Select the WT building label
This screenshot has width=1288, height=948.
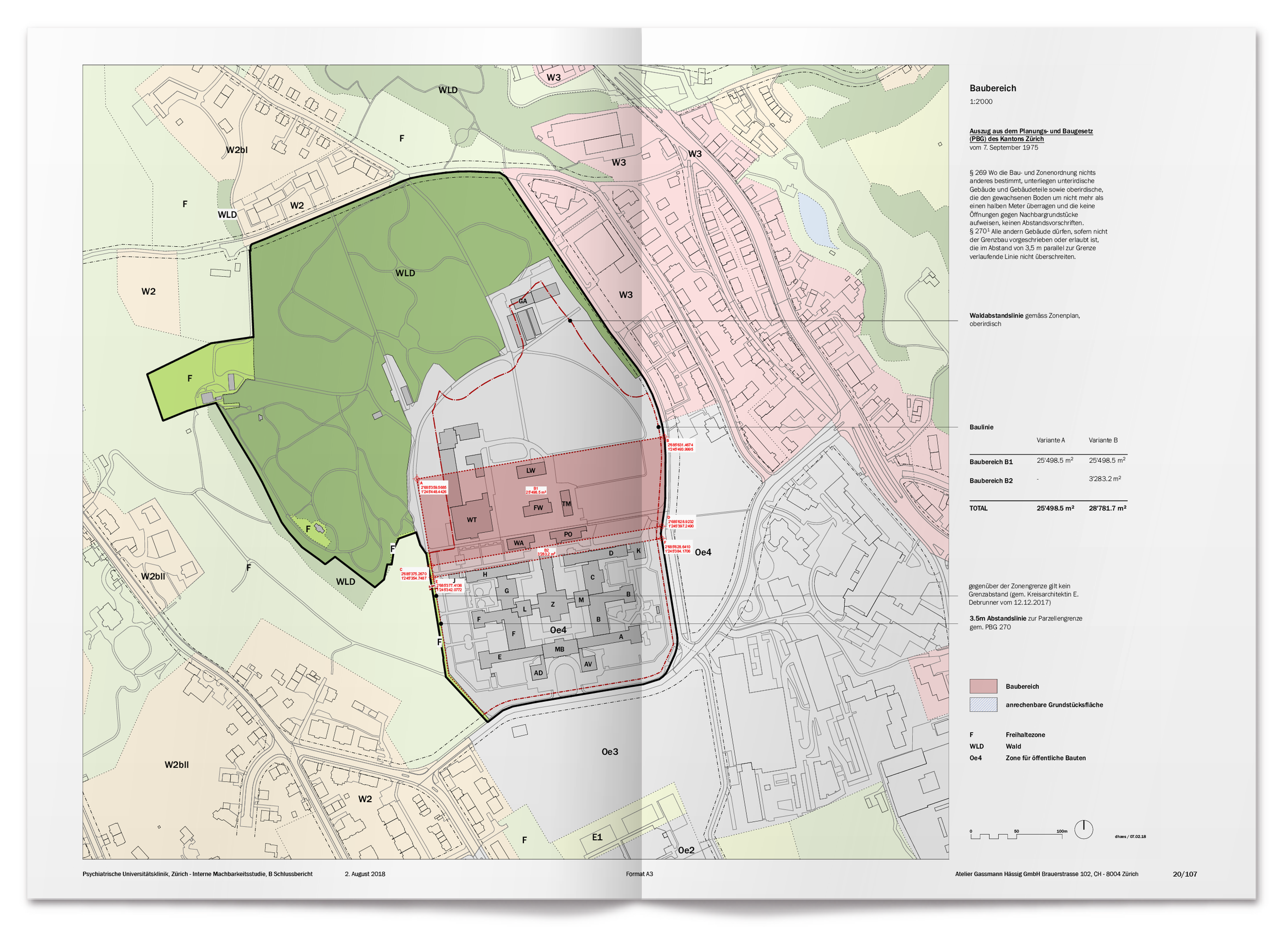coord(471,520)
